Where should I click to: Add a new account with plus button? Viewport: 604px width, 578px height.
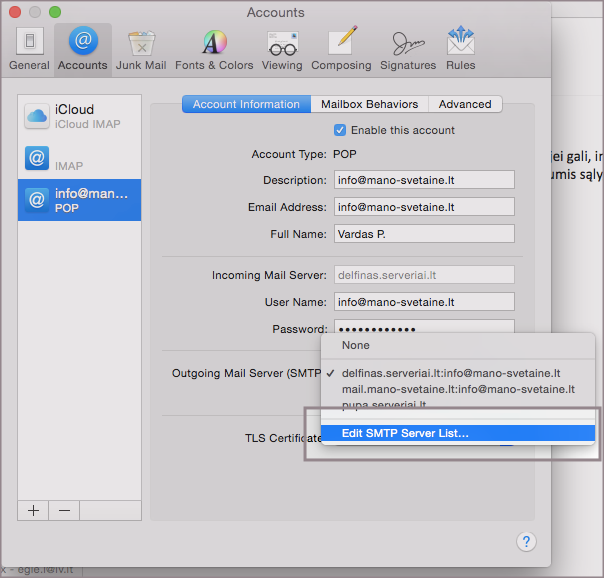click(x=33, y=510)
